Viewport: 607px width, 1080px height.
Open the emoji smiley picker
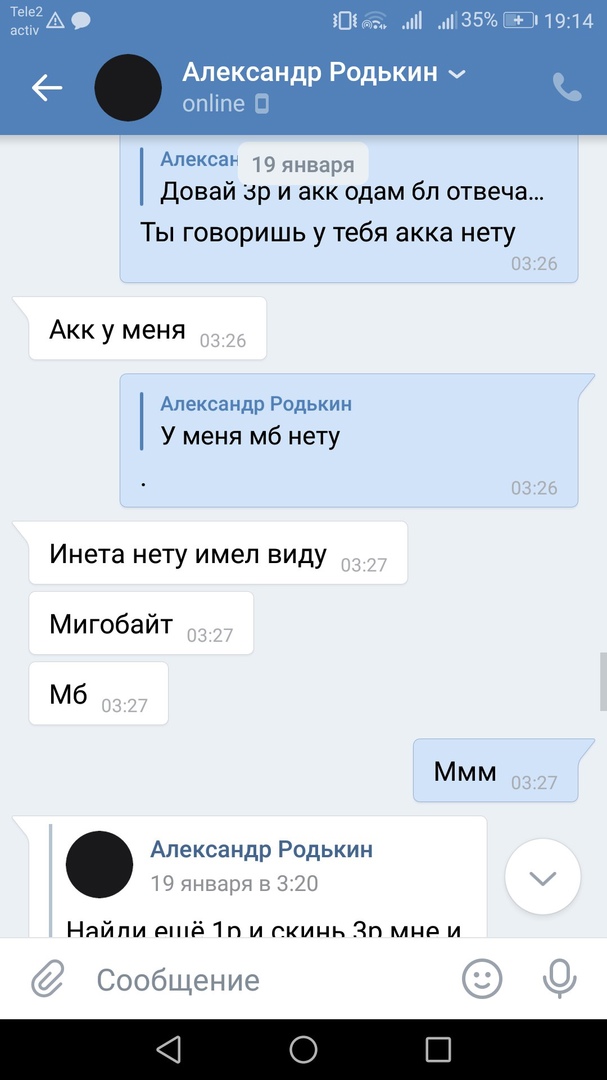coord(482,979)
